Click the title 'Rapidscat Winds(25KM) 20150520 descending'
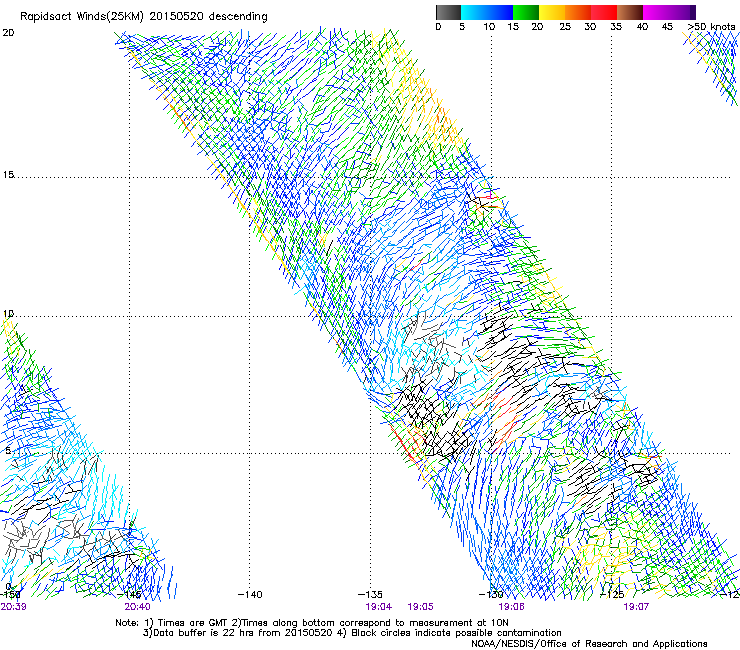This screenshot has width=740, height=650. tap(143, 17)
